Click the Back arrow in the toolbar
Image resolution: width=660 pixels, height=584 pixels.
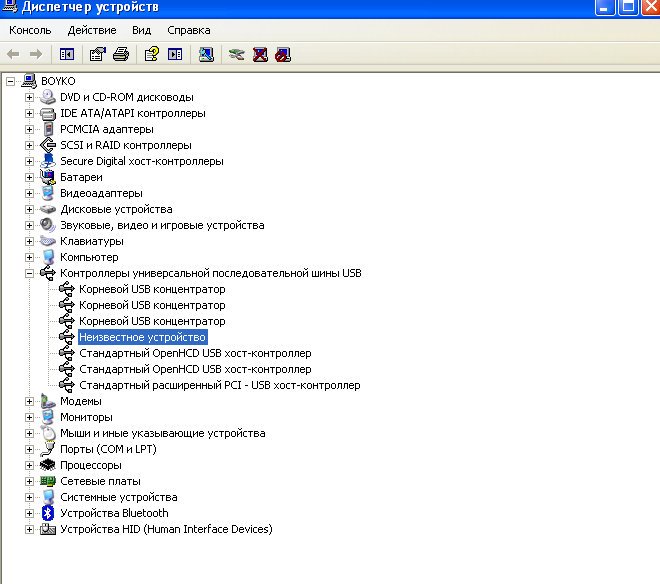tap(13, 54)
